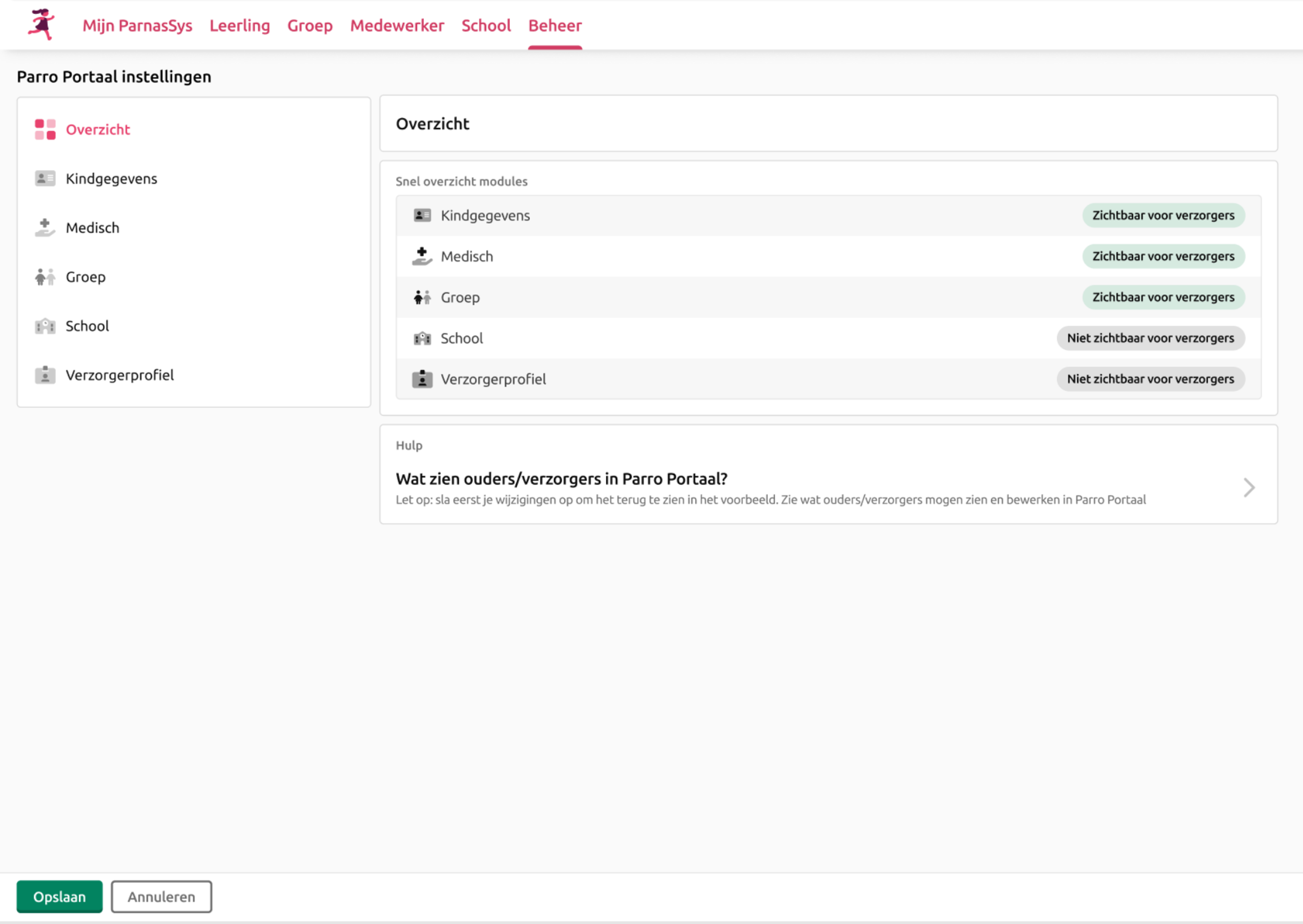Click Kindgegevens 'Zichtbaar voor verzorgers' badge

1164,215
